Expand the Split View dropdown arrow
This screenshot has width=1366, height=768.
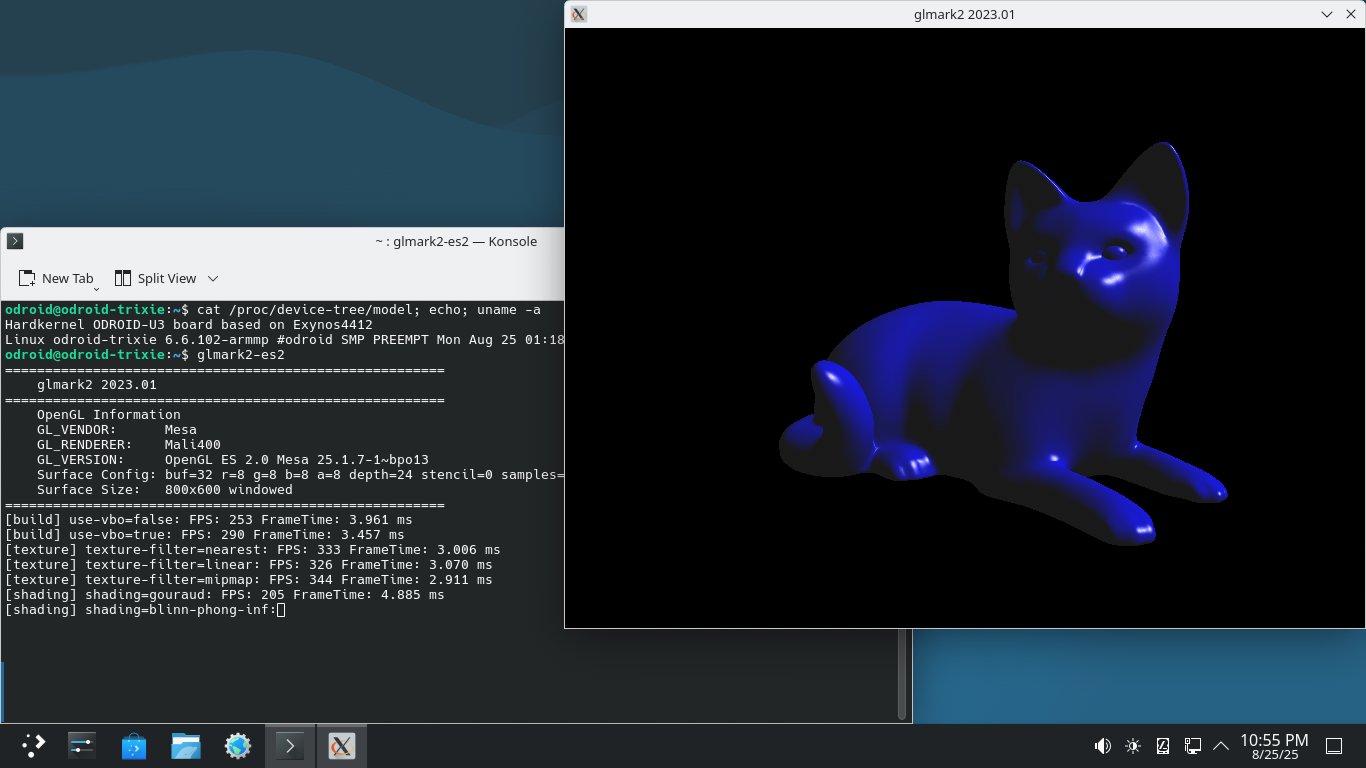(213, 279)
